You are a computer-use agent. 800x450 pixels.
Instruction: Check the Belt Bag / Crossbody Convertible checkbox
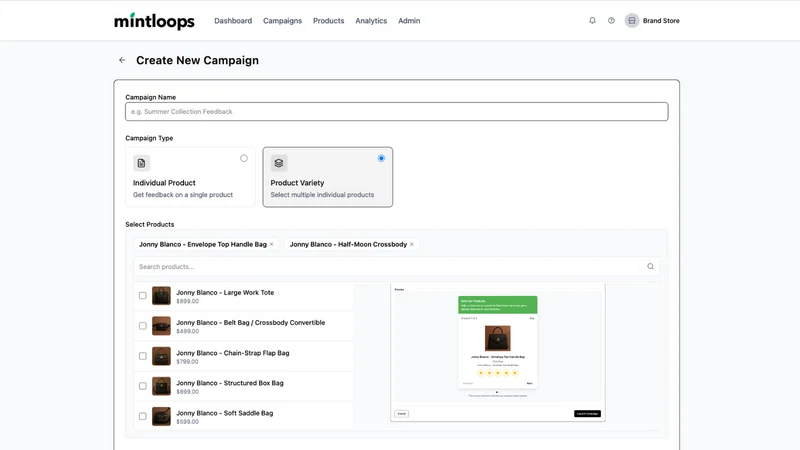[143, 326]
